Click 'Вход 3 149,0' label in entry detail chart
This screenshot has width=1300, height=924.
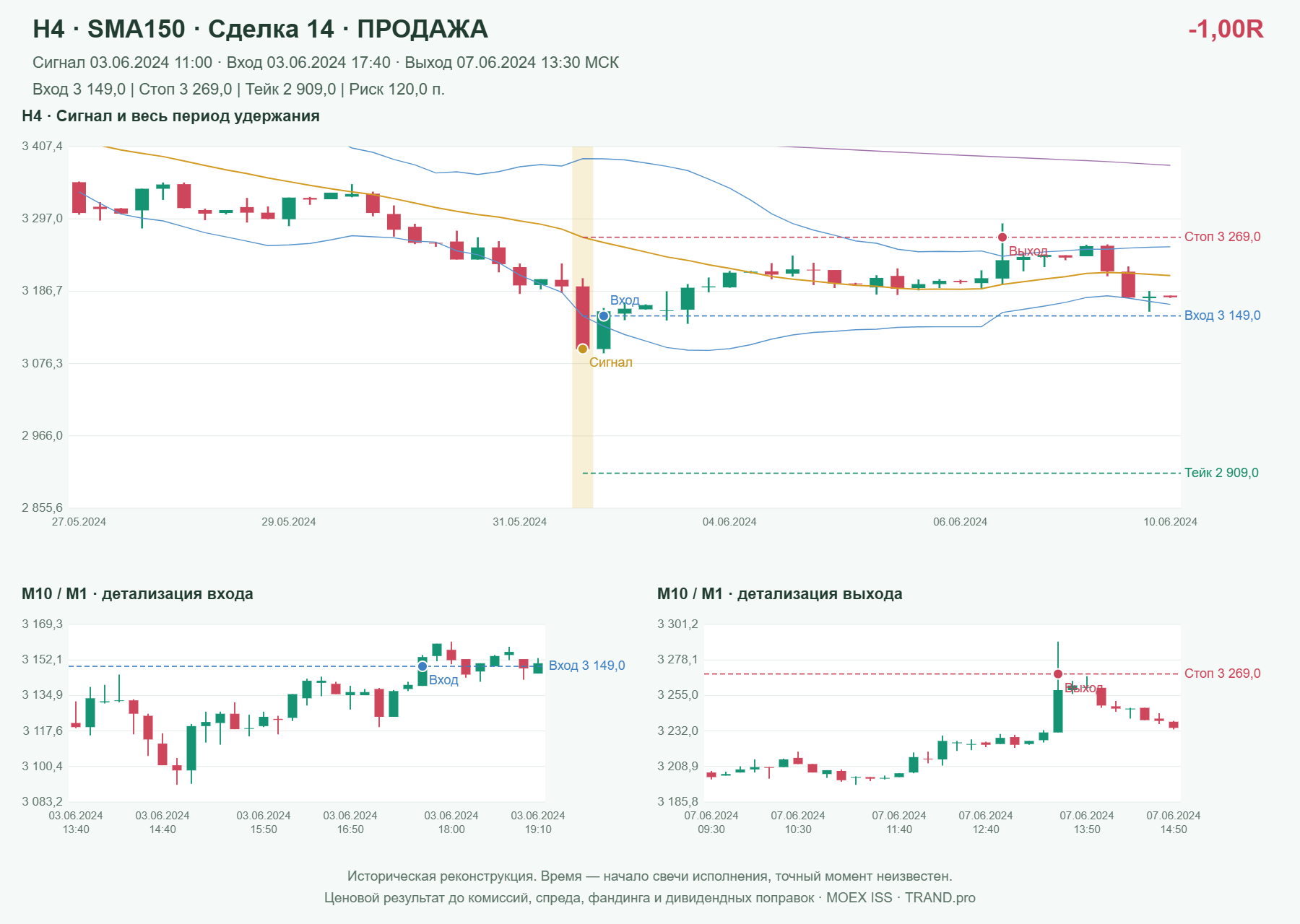(587, 666)
